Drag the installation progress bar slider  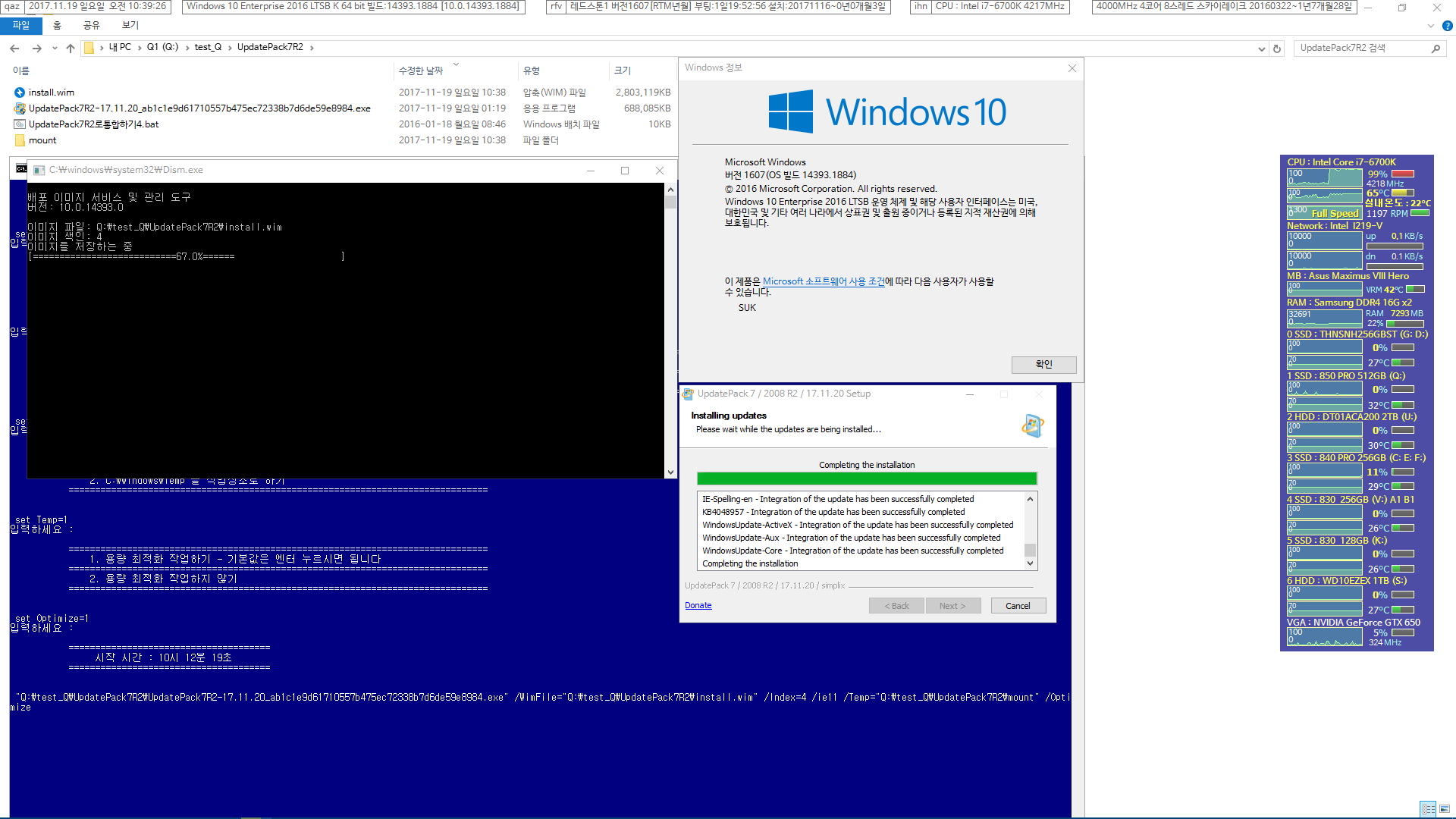click(x=867, y=478)
